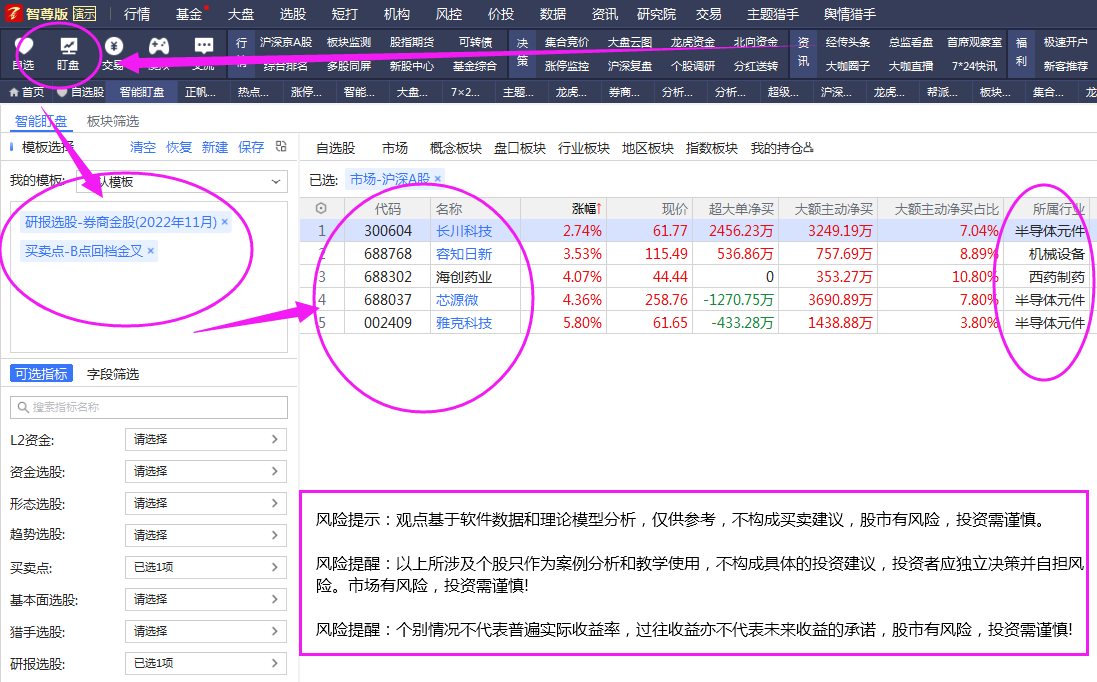Click the 机械设备 industry cell
Viewport: 1097px width, 682px height.
click(x=1056, y=254)
